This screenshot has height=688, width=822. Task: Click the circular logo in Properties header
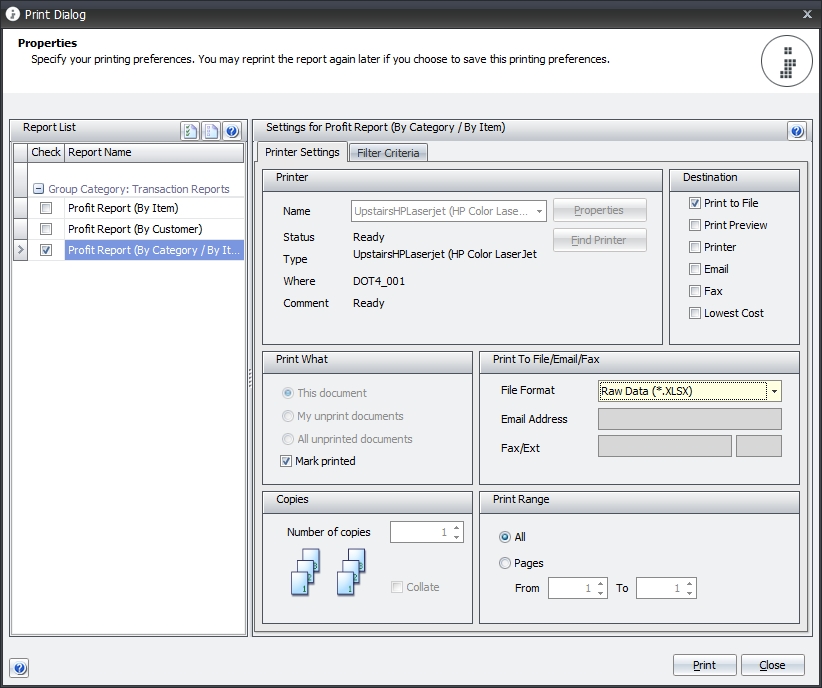click(x=787, y=61)
